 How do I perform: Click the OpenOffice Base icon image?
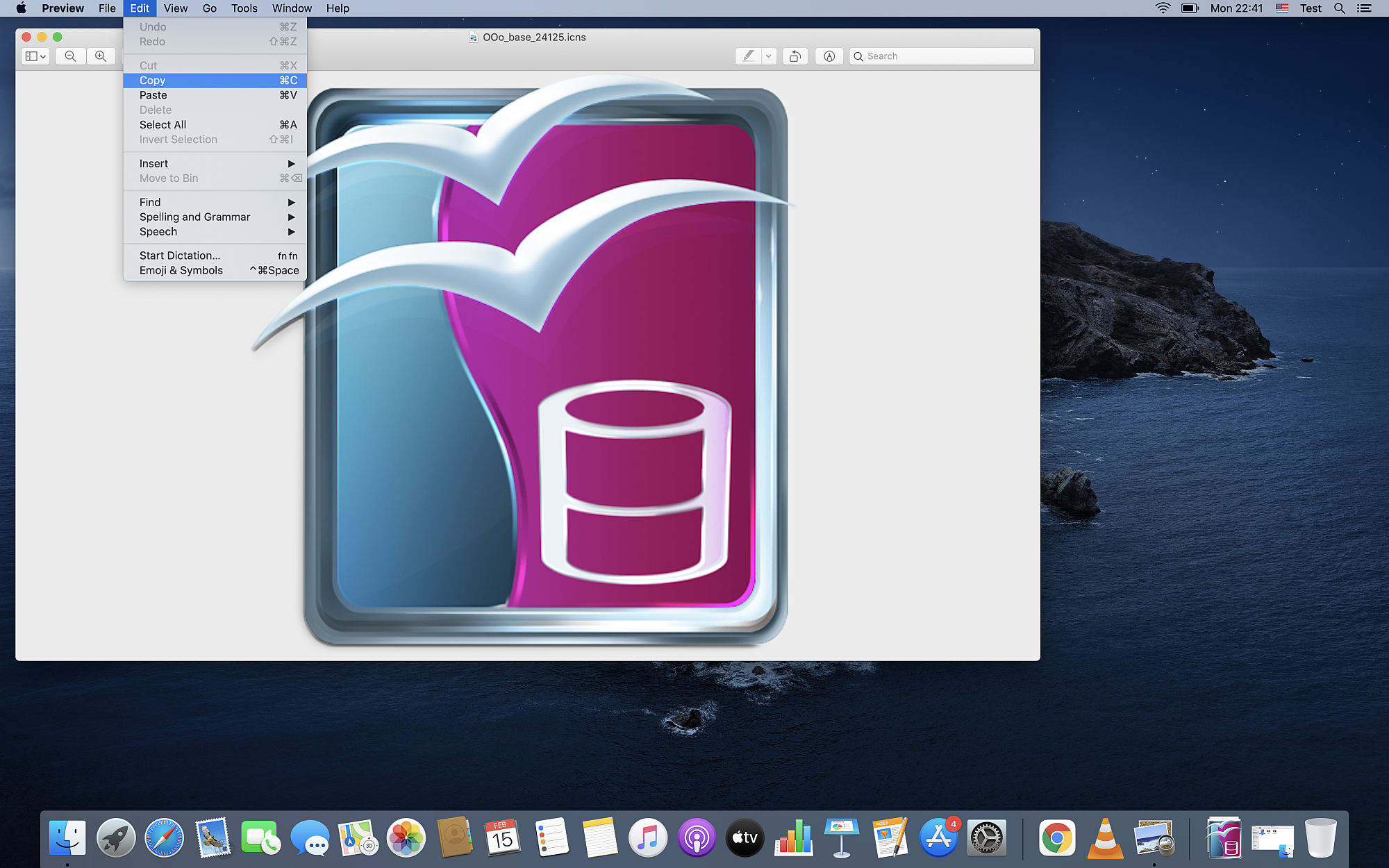coord(522,360)
